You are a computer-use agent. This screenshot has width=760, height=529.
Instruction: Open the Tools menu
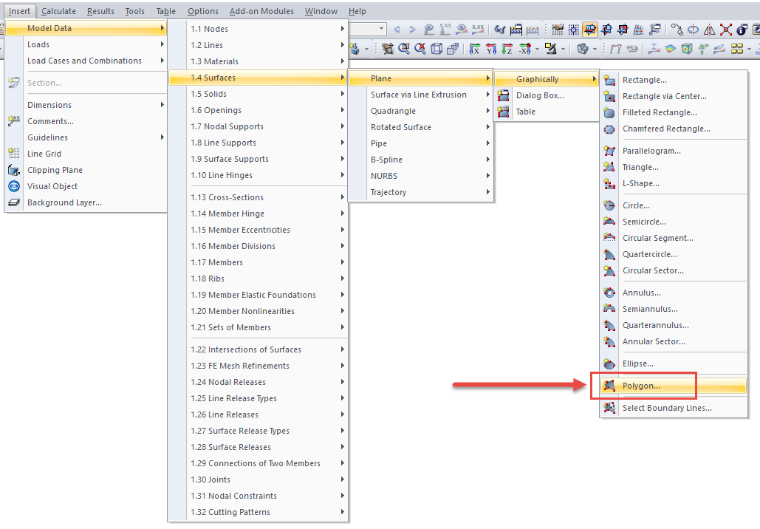pyautogui.click(x=135, y=11)
